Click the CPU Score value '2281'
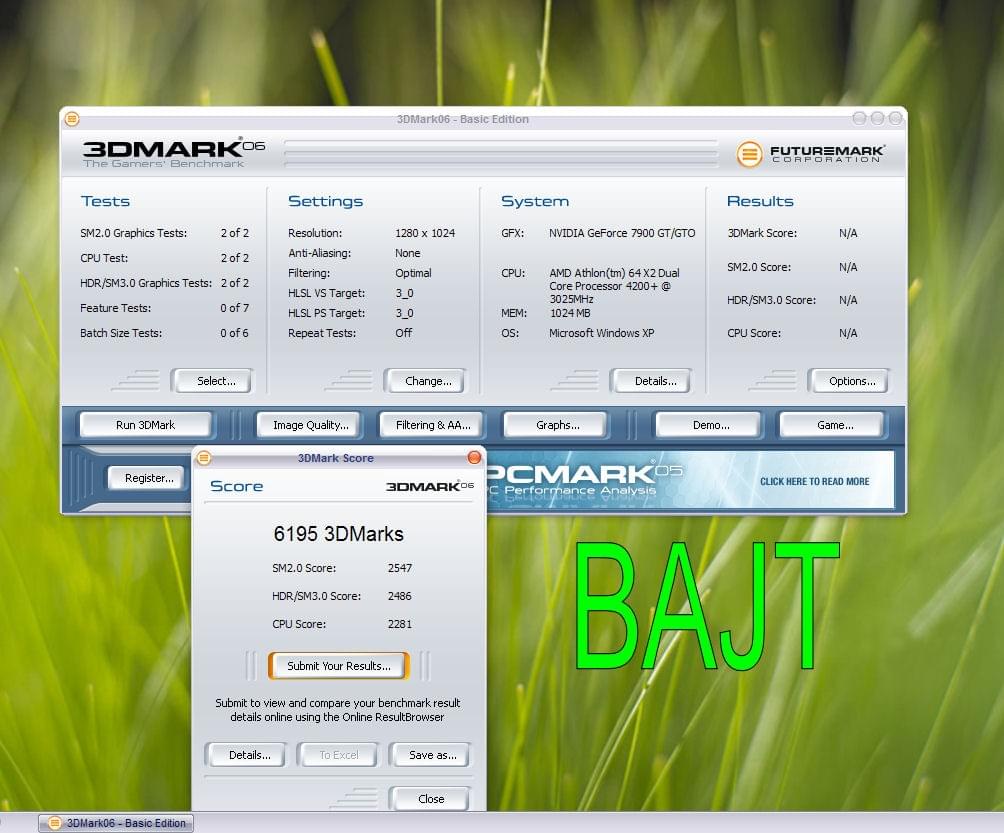The height and width of the screenshot is (833, 1004). click(x=400, y=624)
